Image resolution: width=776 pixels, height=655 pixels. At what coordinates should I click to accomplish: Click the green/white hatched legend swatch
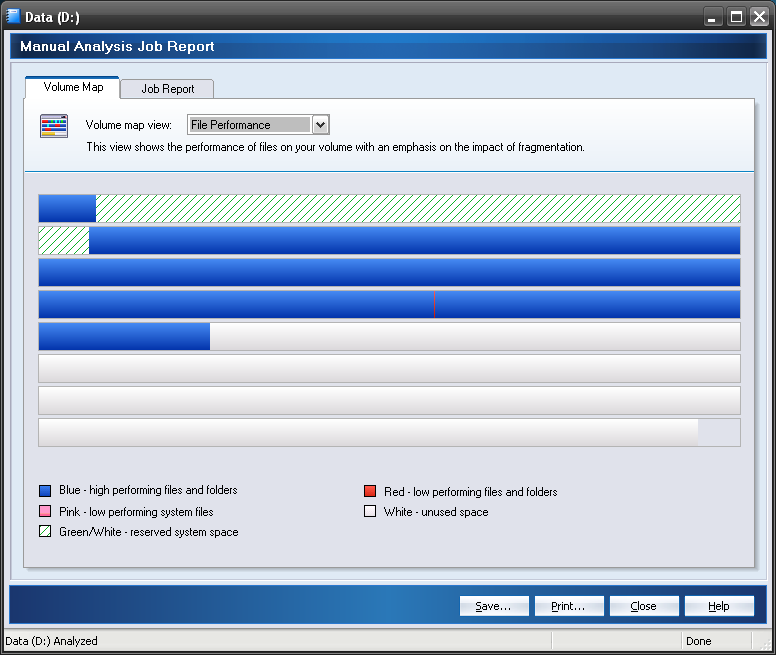click(45, 531)
